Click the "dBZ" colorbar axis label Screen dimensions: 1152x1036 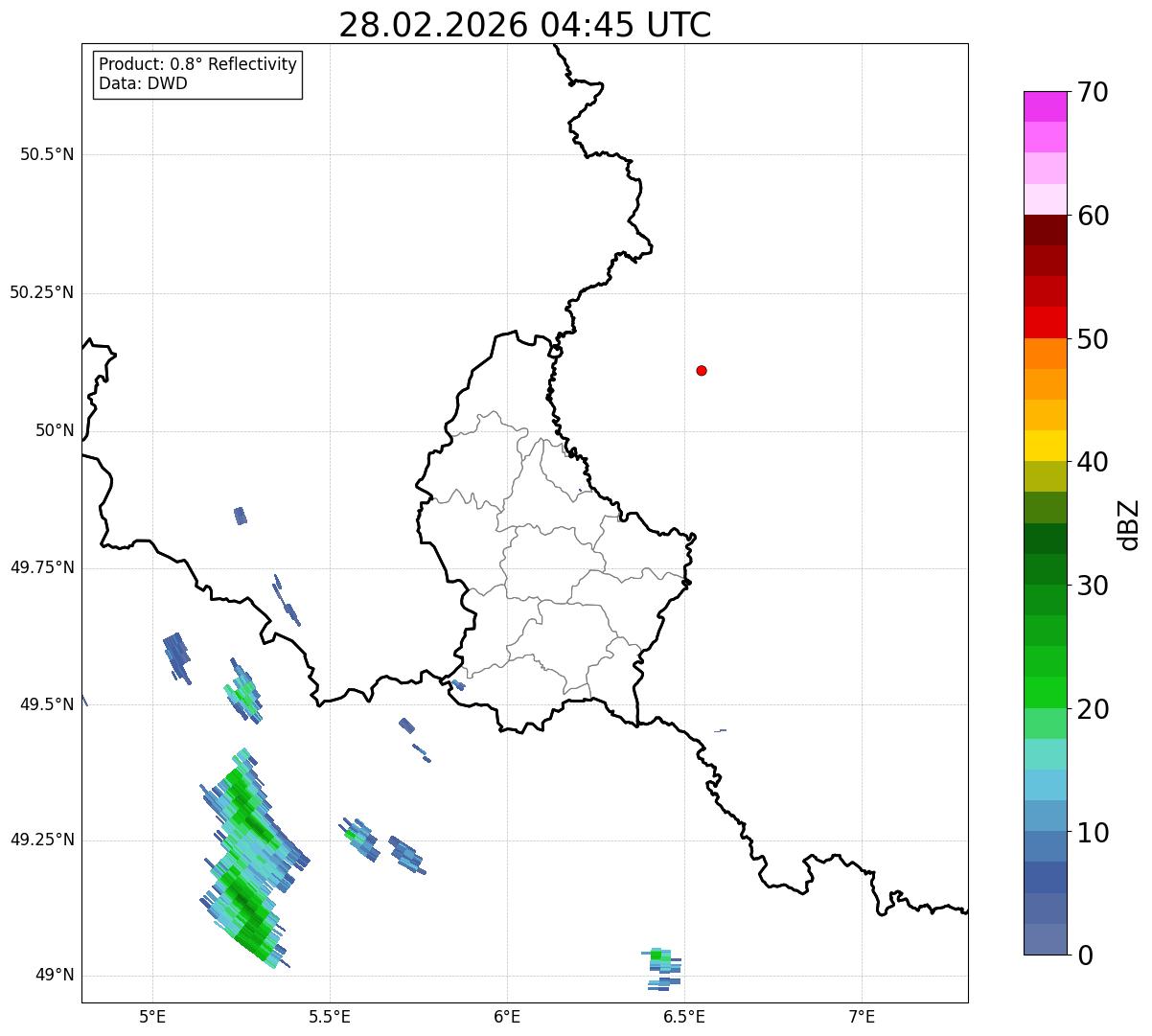click(x=1129, y=523)
